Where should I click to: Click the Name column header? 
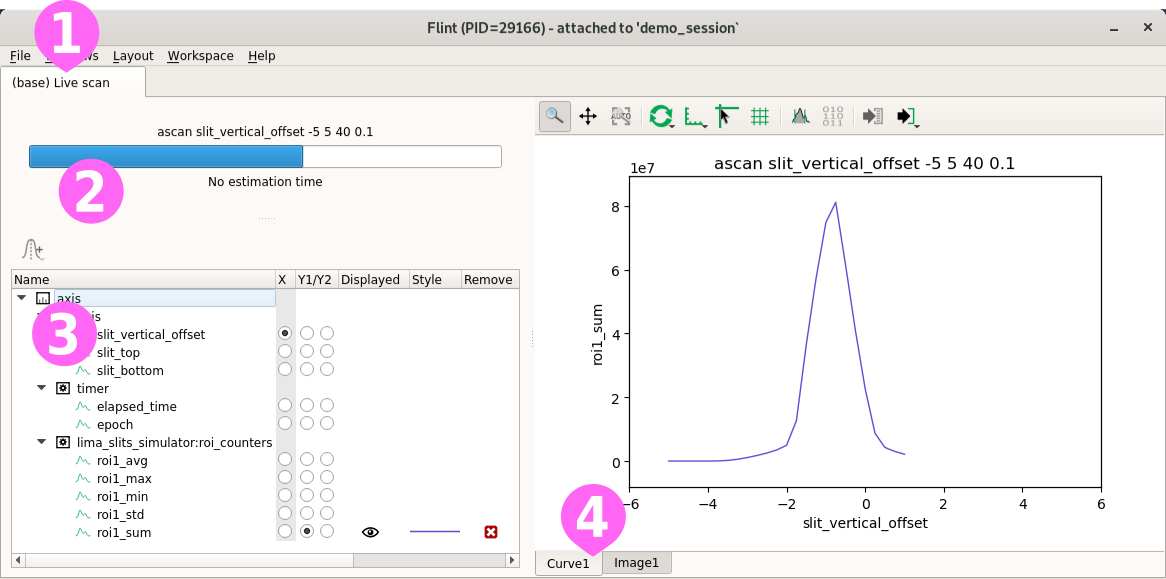(x=144, y=279)
